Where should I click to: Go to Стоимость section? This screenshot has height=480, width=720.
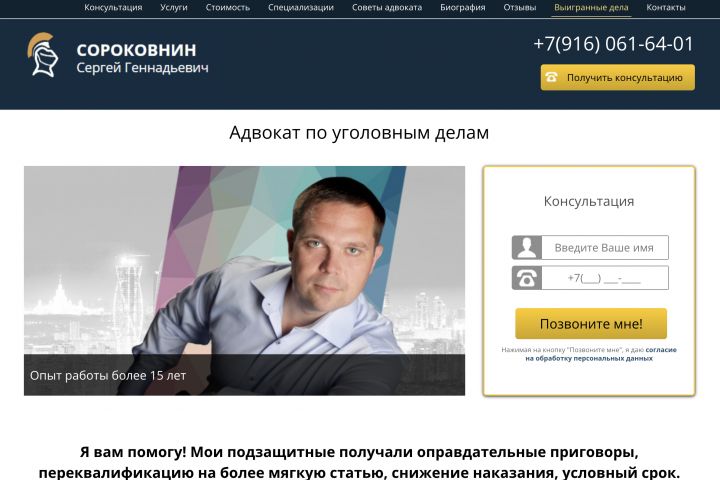tap(228, 7)
